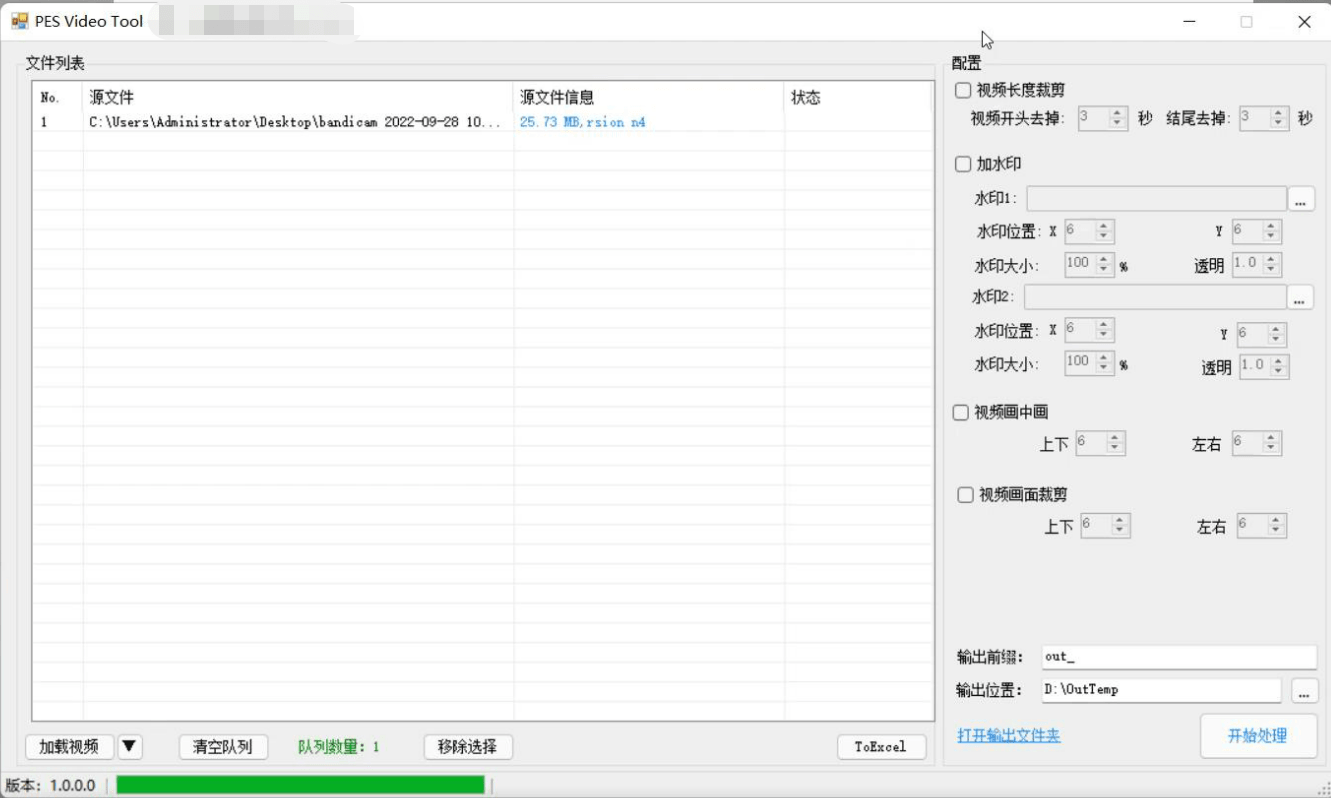The height and width of the screenshot is (798, 1331).
Task: Click the green progress bar
Action: click(x=300, y=785)
